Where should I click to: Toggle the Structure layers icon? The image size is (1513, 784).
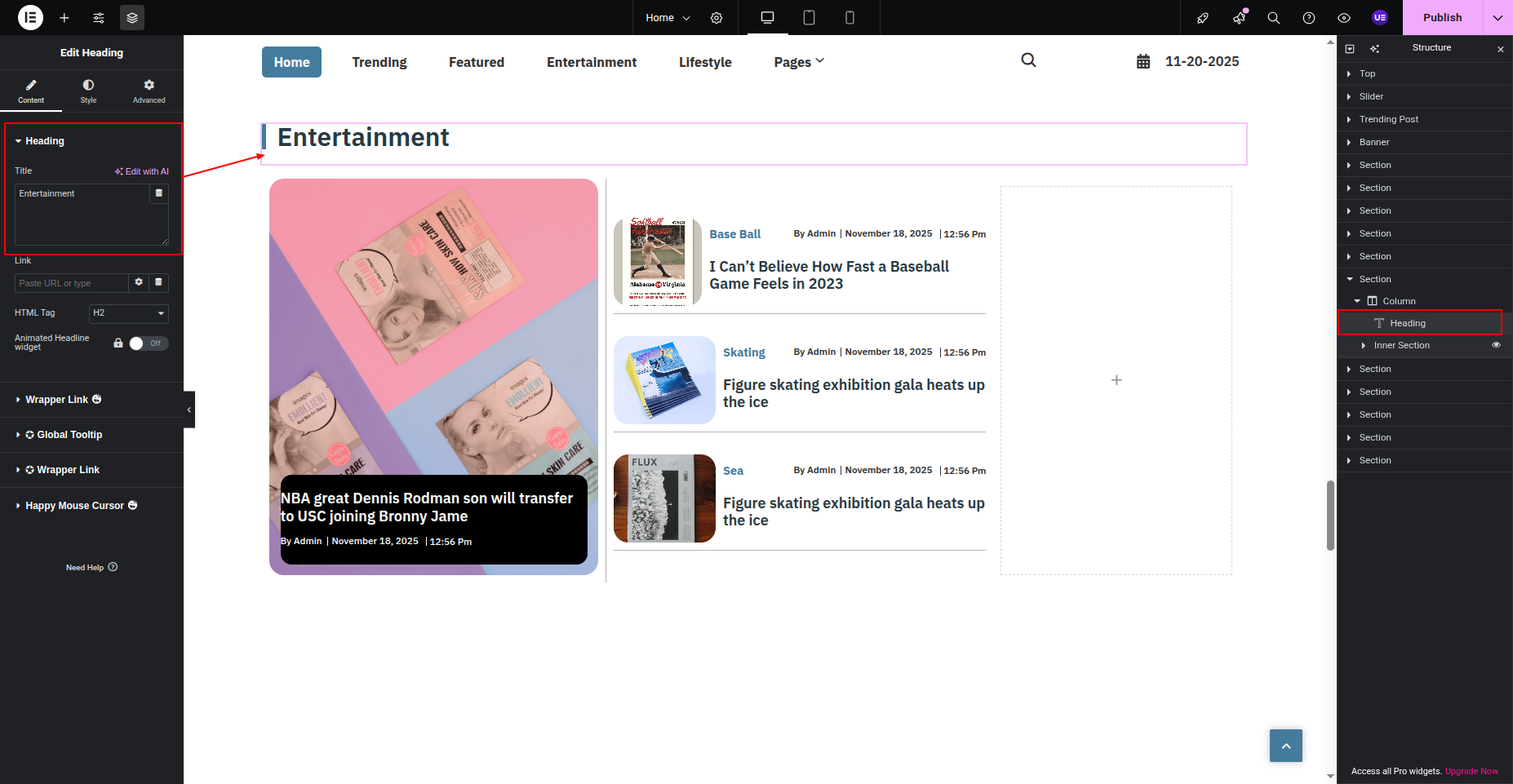pyautogui.click(x=132, y=17)
